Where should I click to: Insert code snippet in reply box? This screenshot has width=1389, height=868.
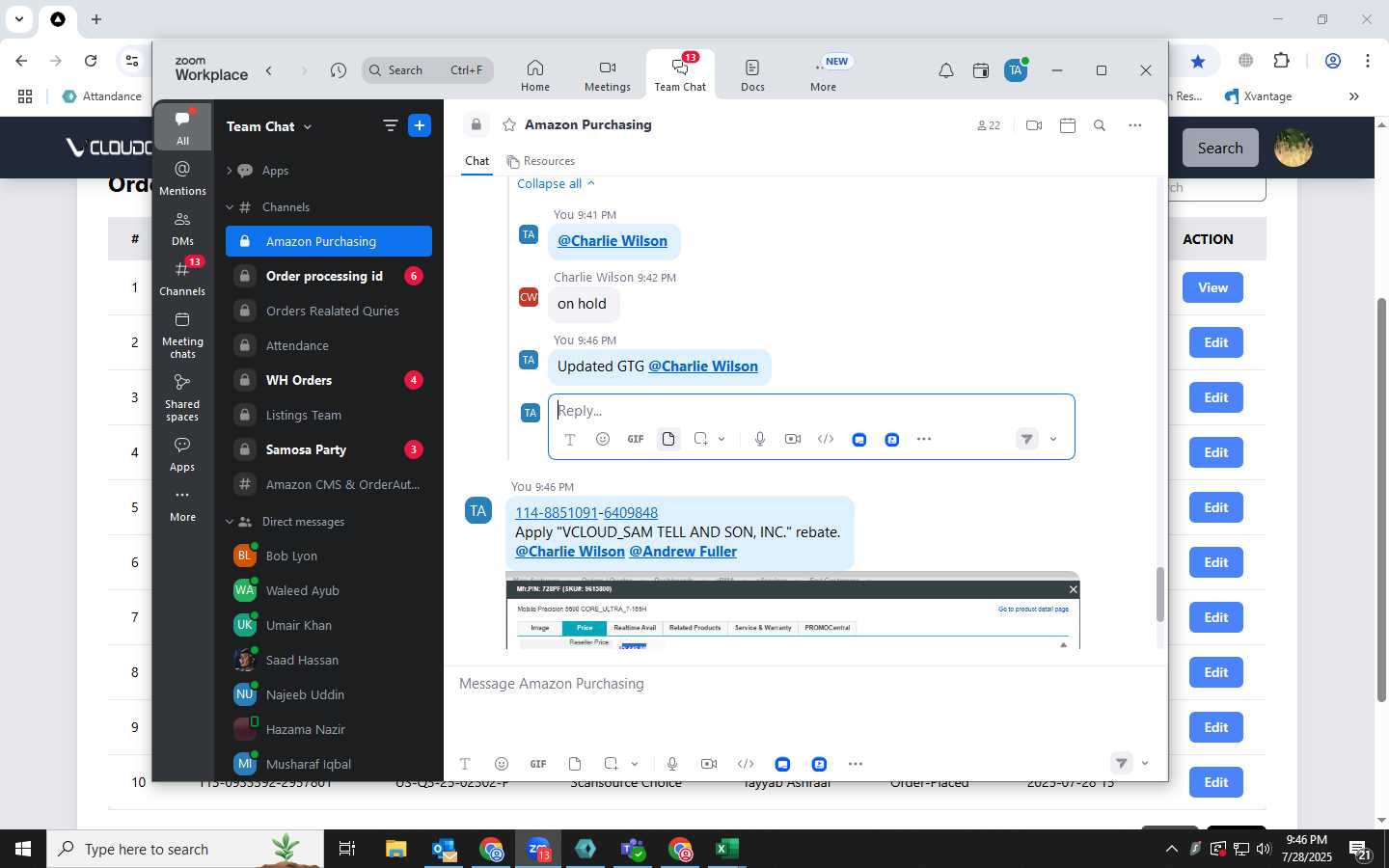(x=826, y=439)
